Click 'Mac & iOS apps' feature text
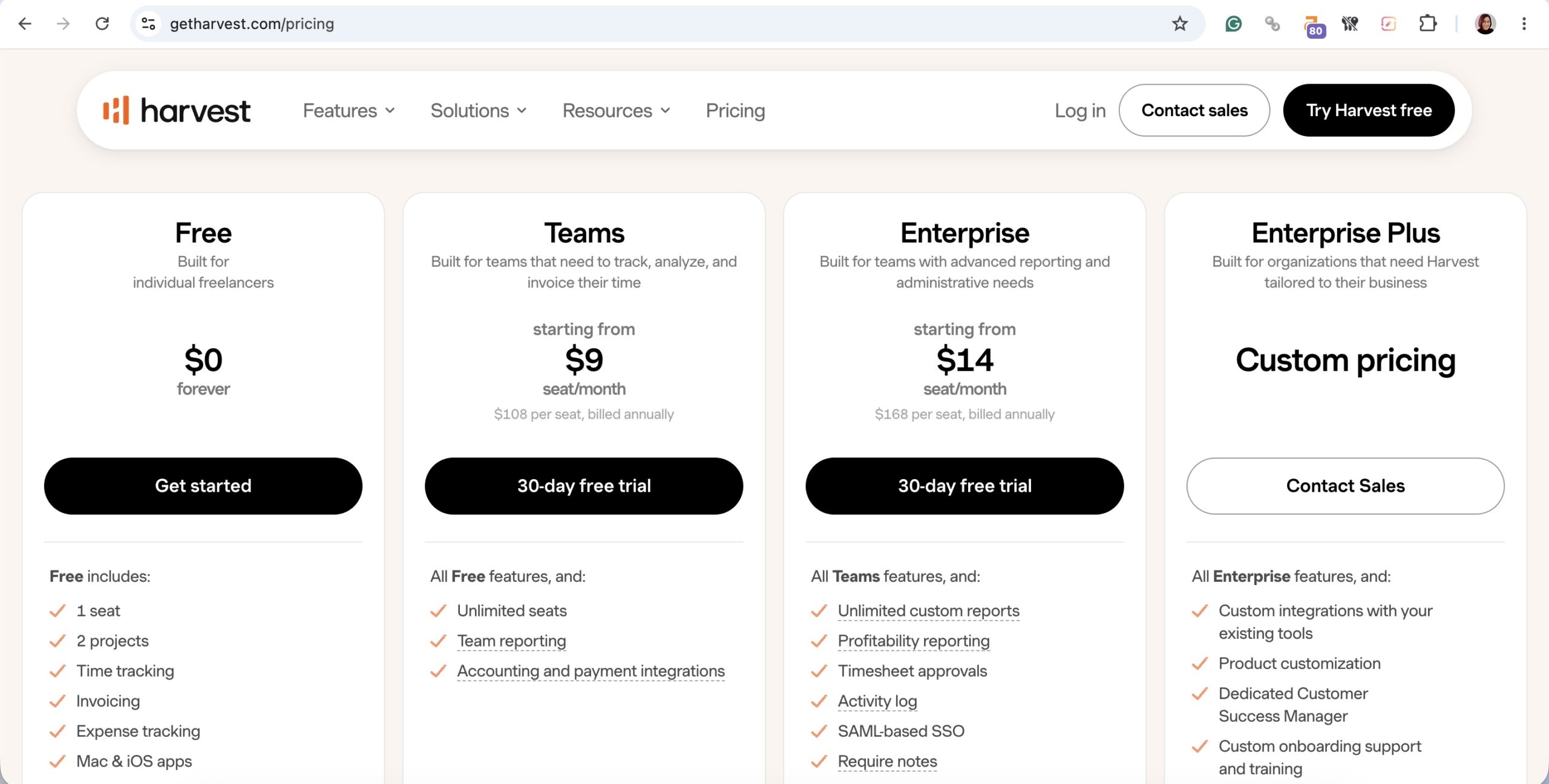The image size is (1549, 784). [134, 761]
